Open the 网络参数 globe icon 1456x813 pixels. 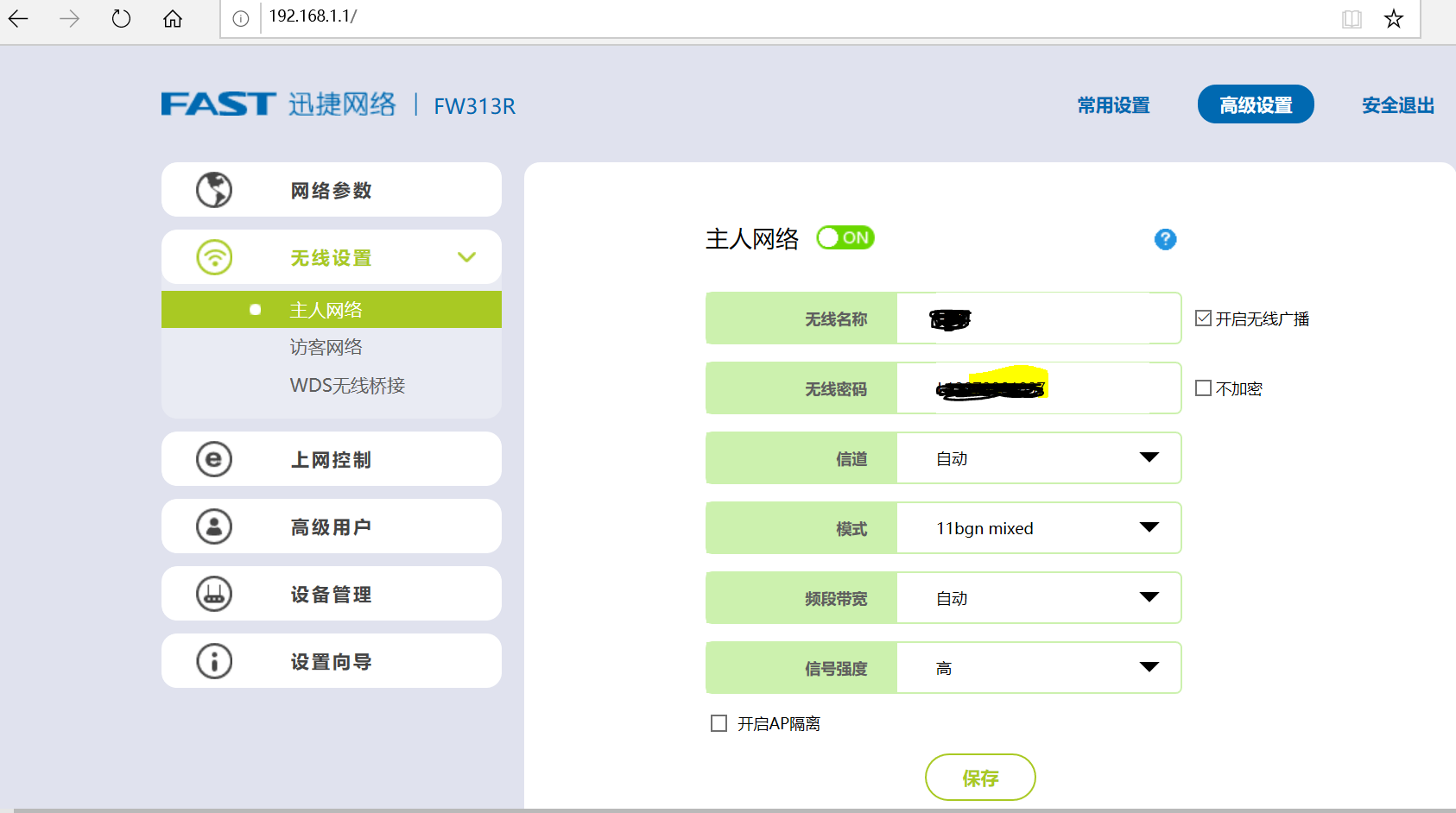[x=213, y=189]
